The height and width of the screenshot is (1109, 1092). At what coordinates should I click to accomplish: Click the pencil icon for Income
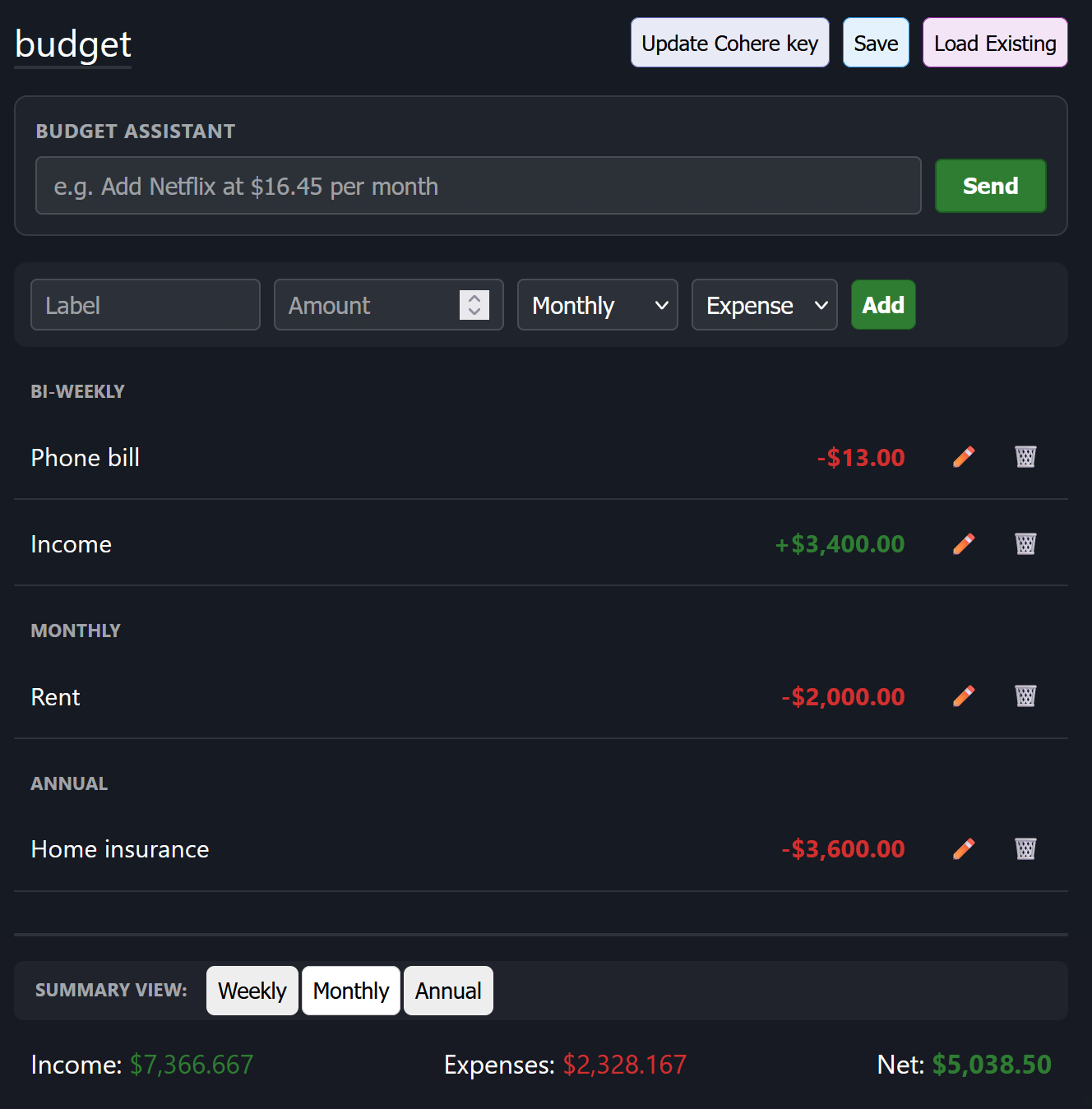[x=964, y=544]
